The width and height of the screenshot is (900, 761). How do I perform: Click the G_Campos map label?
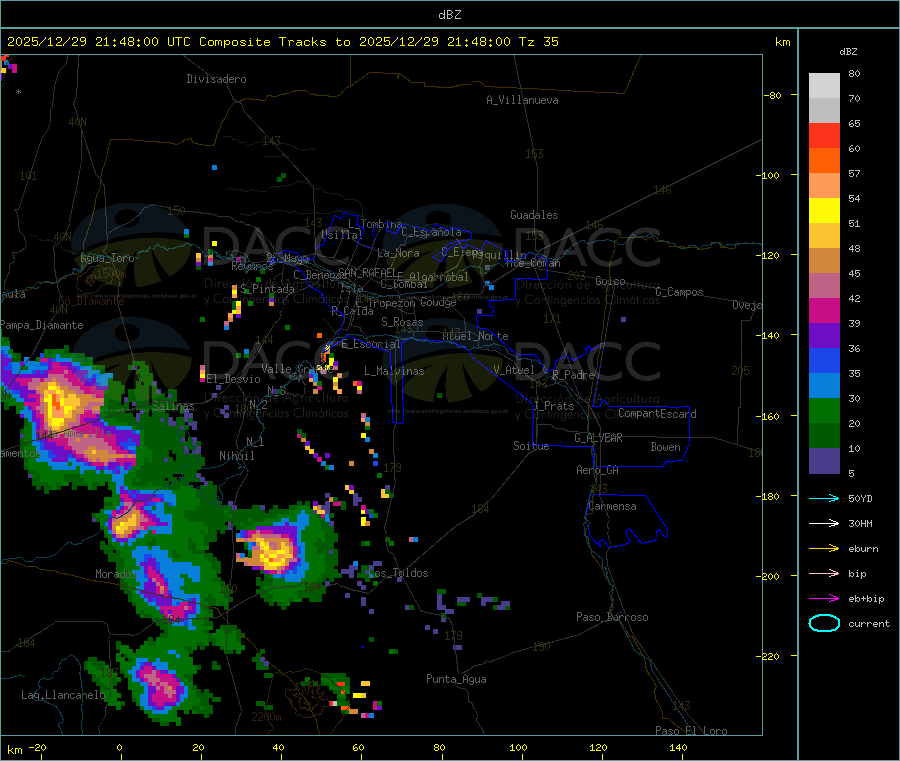click(x=679, y=292)
